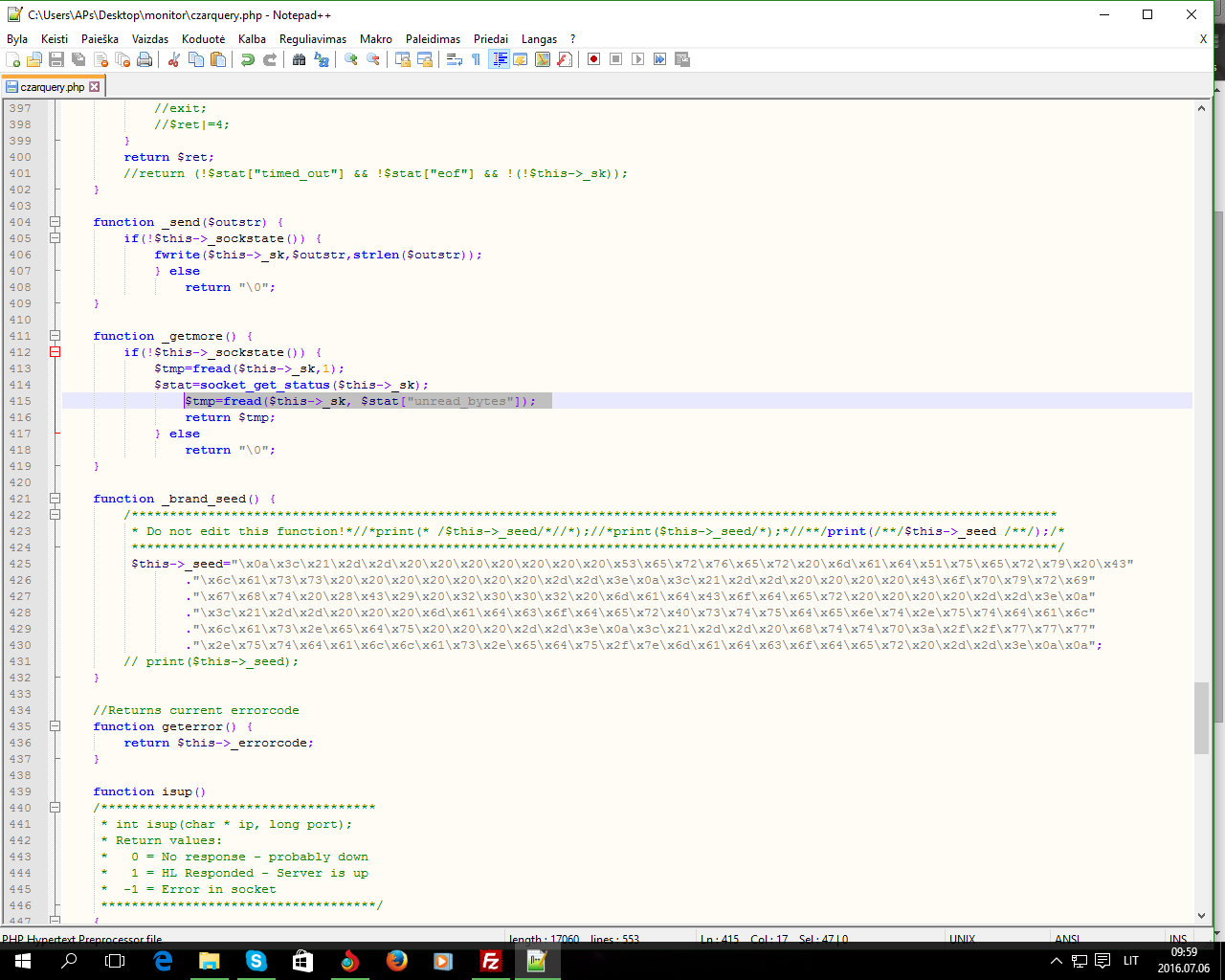Toggle show all characters pilcrow icon
1225x980 pixels.
point(477,59)
